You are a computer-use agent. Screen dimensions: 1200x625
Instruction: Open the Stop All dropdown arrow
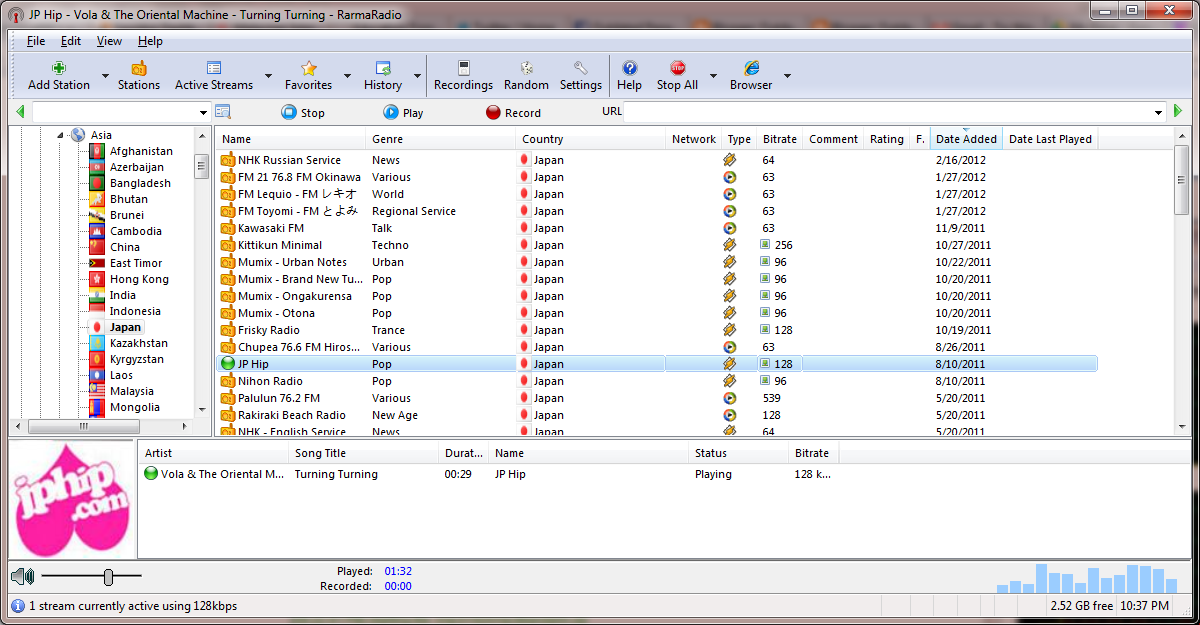(713, 76)
